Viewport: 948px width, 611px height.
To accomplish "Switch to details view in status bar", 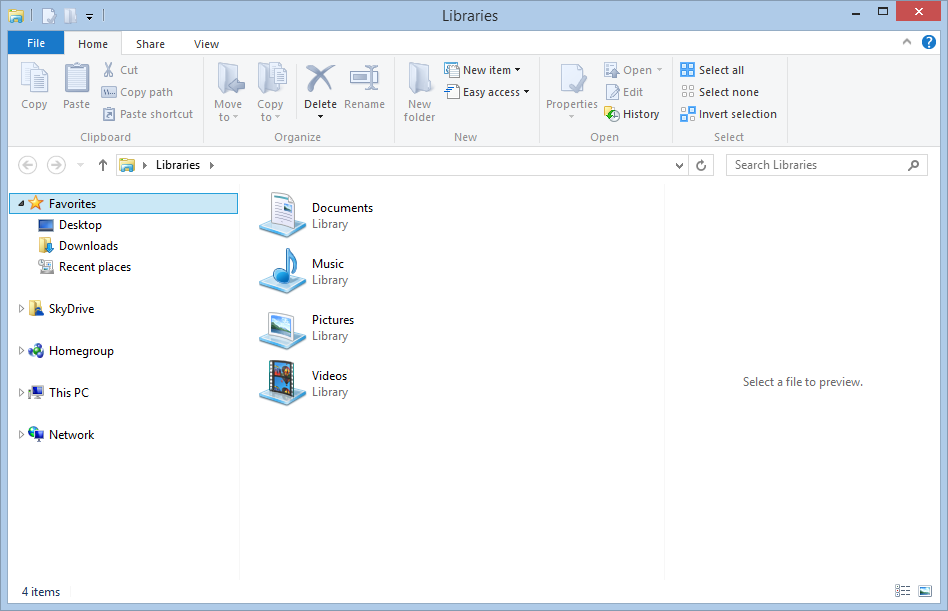I will [903, 591].
